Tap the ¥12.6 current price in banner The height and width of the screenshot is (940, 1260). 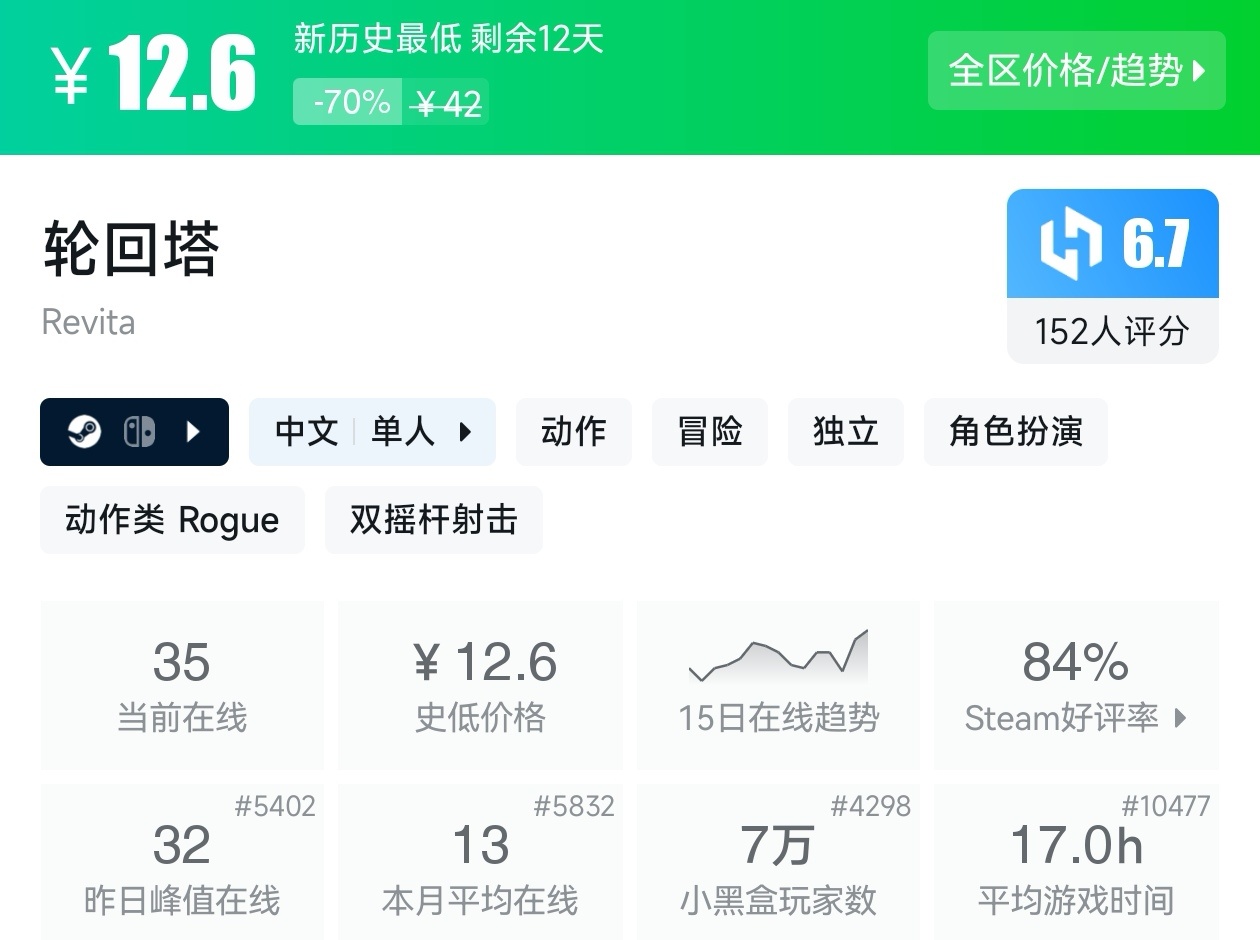point(154,72)
